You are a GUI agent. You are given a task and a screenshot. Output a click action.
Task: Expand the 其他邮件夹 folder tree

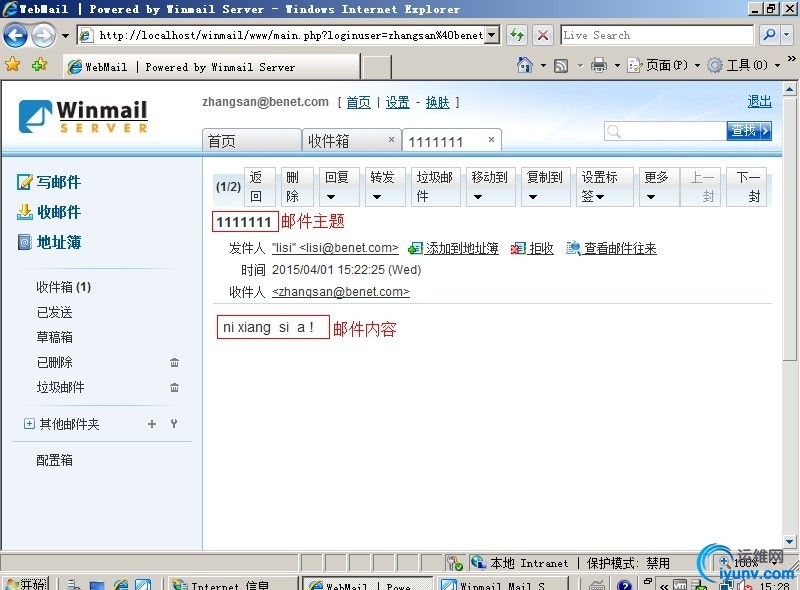tap(29, 424)
